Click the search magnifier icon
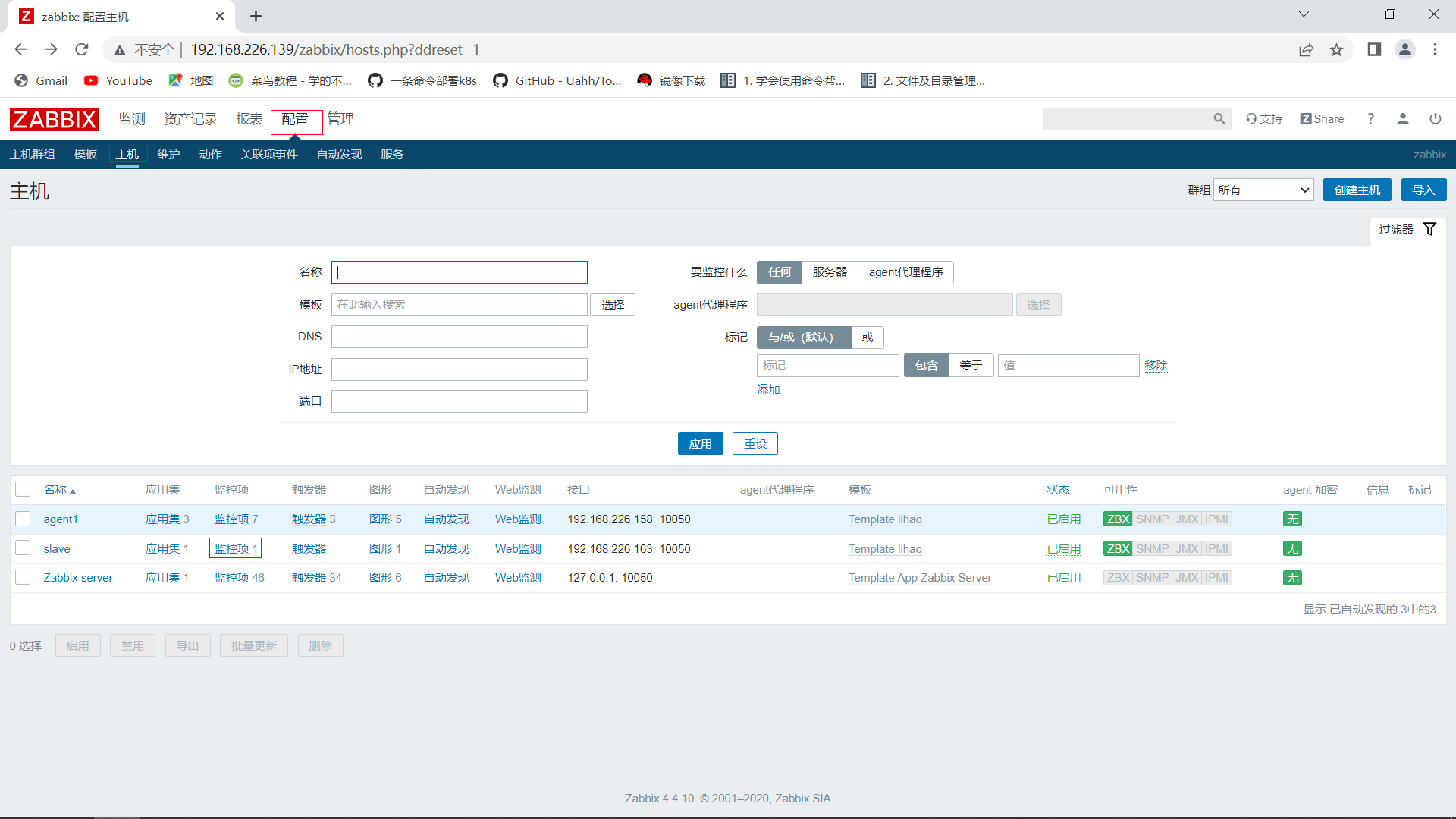The image size is (1456, 819). pyautogui.click(x=1219, y=119)
